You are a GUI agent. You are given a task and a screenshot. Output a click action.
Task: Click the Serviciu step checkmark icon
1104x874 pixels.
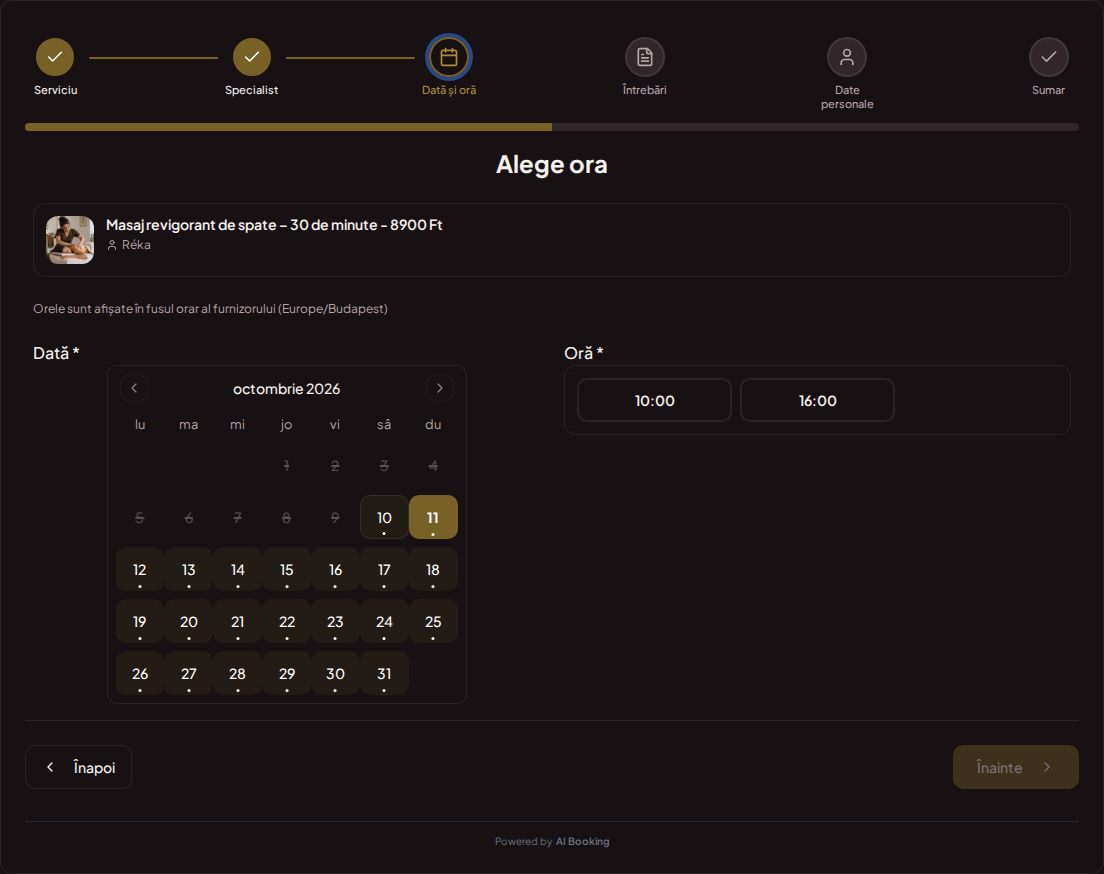point(55,57)
